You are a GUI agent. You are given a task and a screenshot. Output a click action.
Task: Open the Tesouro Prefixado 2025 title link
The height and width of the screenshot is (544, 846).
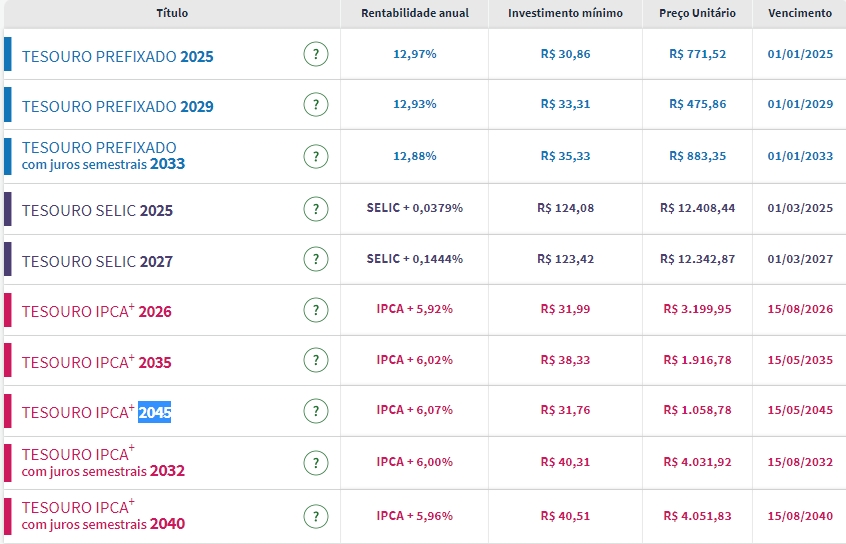(117, 57)
